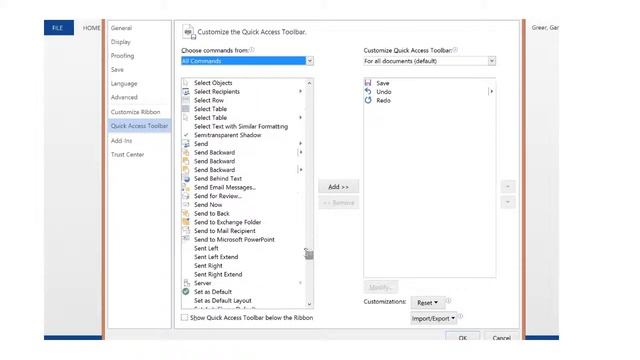The width and height of the screenshot is (640, 360).
Task: Confirm with the OK button
Action: click(462, 337)
